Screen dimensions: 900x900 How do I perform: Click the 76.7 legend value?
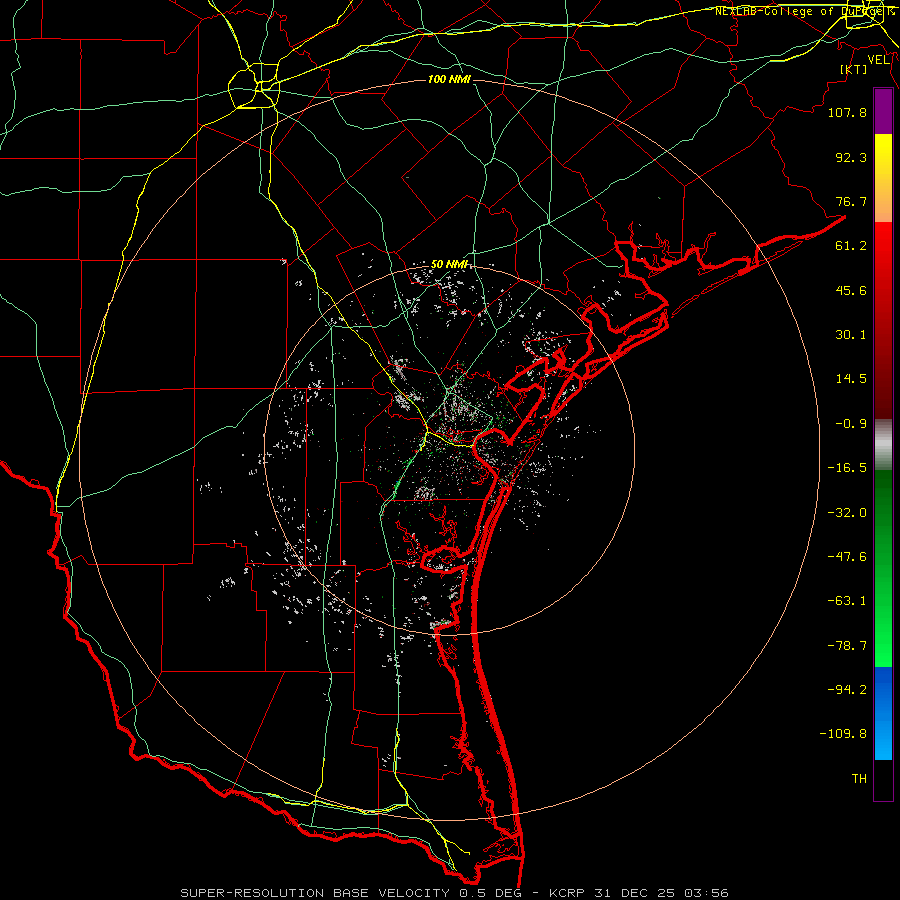851,201
